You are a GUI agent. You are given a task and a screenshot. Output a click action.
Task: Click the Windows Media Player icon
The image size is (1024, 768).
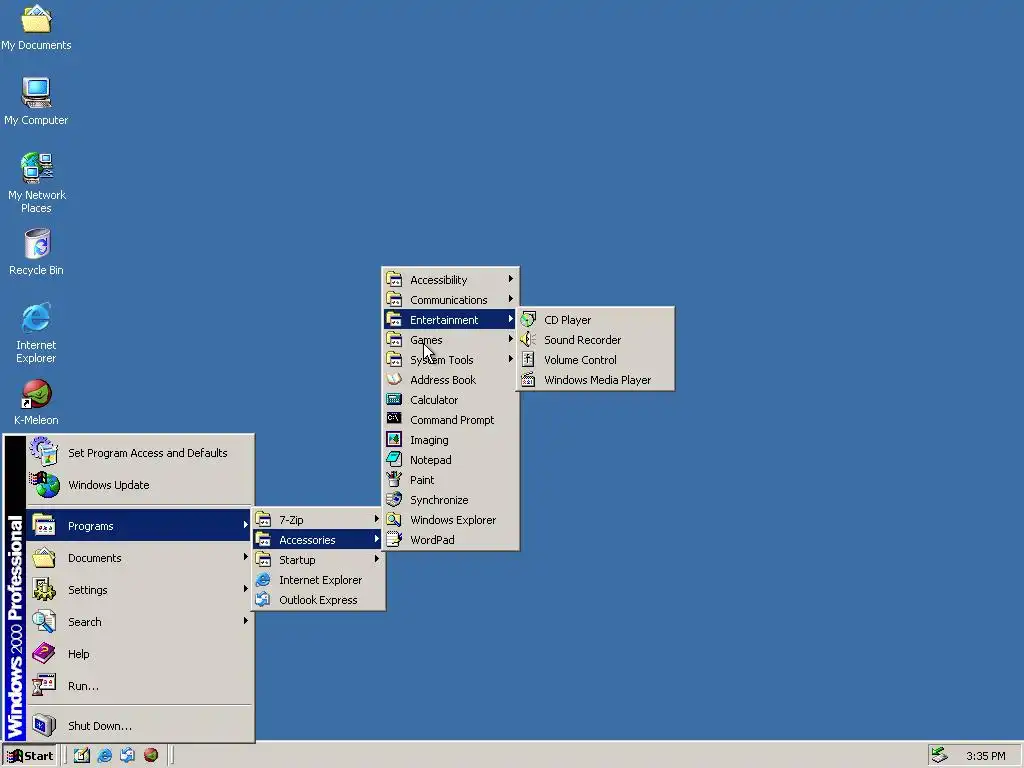pos(528,379)
